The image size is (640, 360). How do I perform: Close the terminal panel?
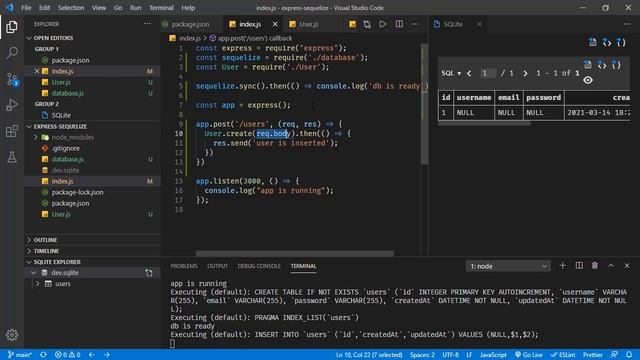pos(627,266)
